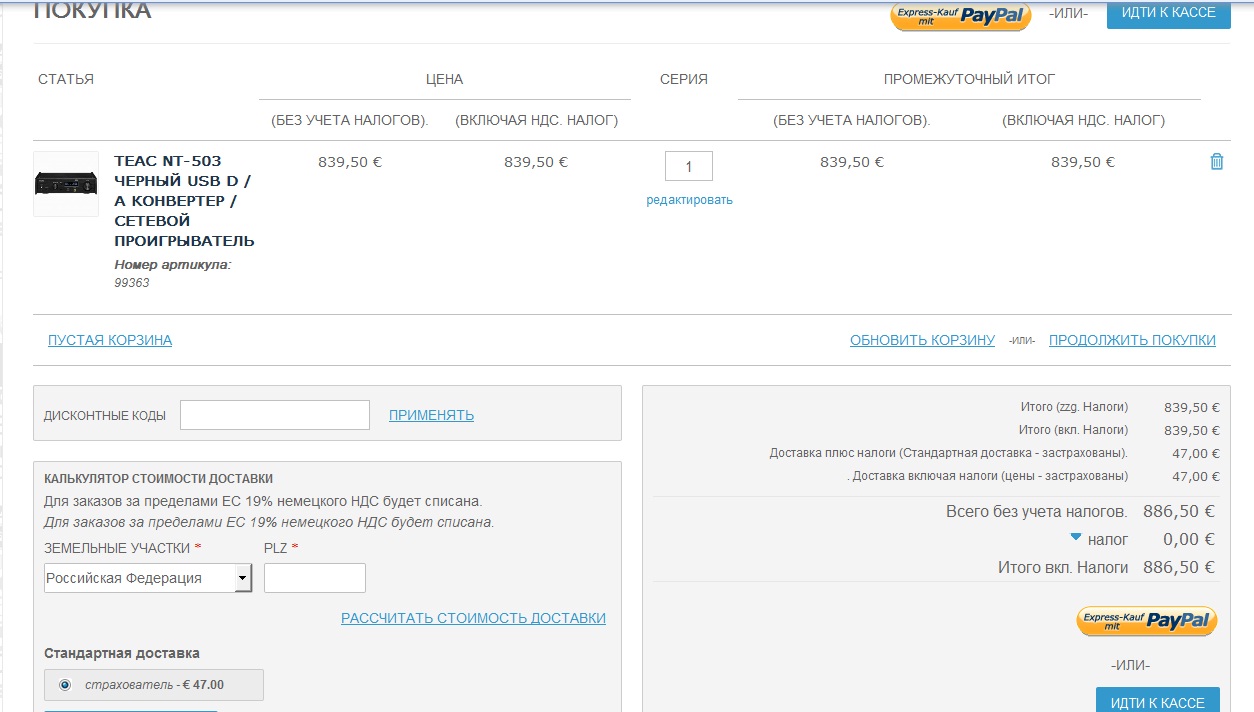Apply the code with ПРИМЕНЯТЬ link
Viewport: 1254px width, 712px height.
pos(431,415)
